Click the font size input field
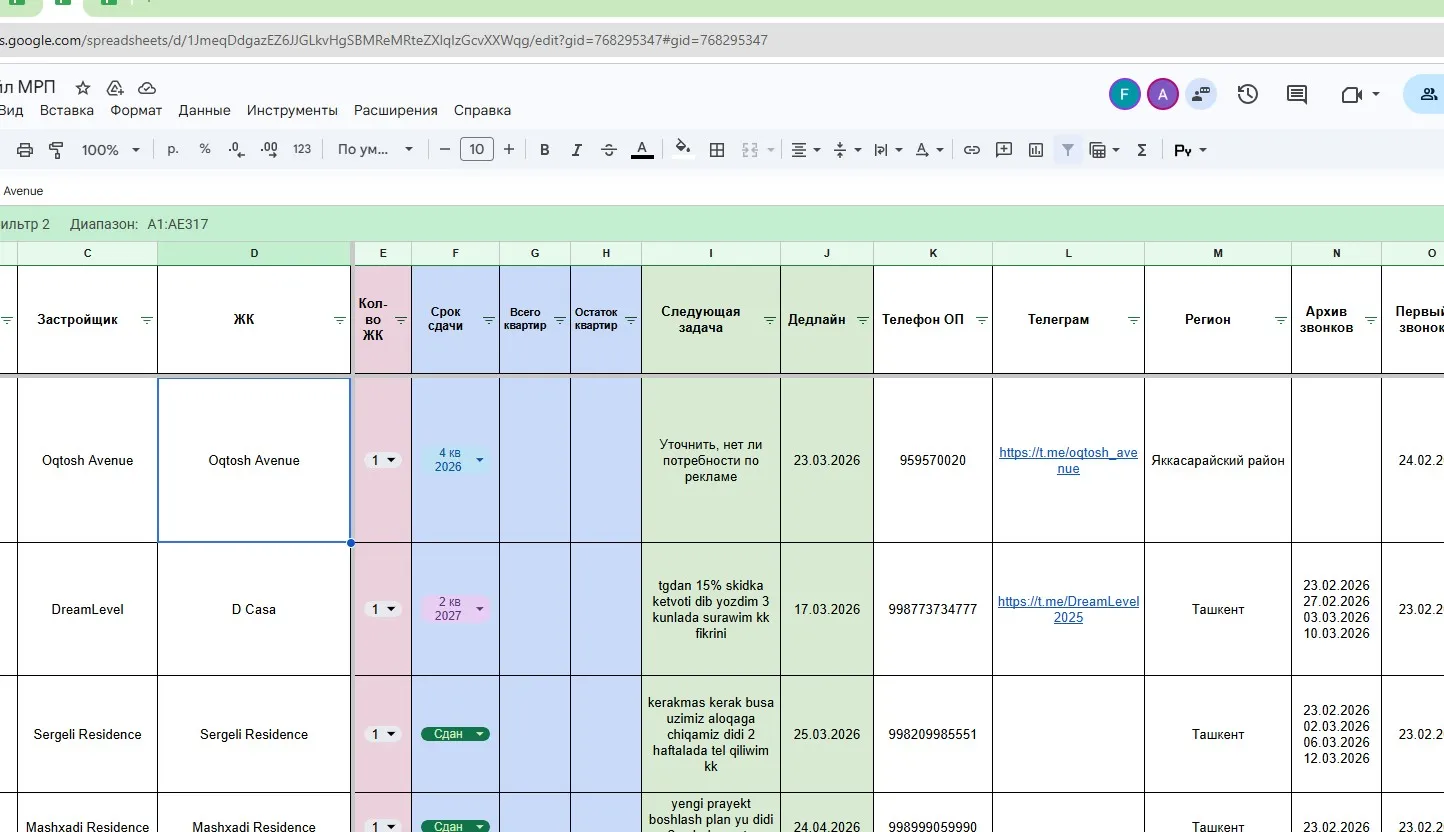Image resolution: width=1444 pixels, height=832 pixels. coord(476,150)
